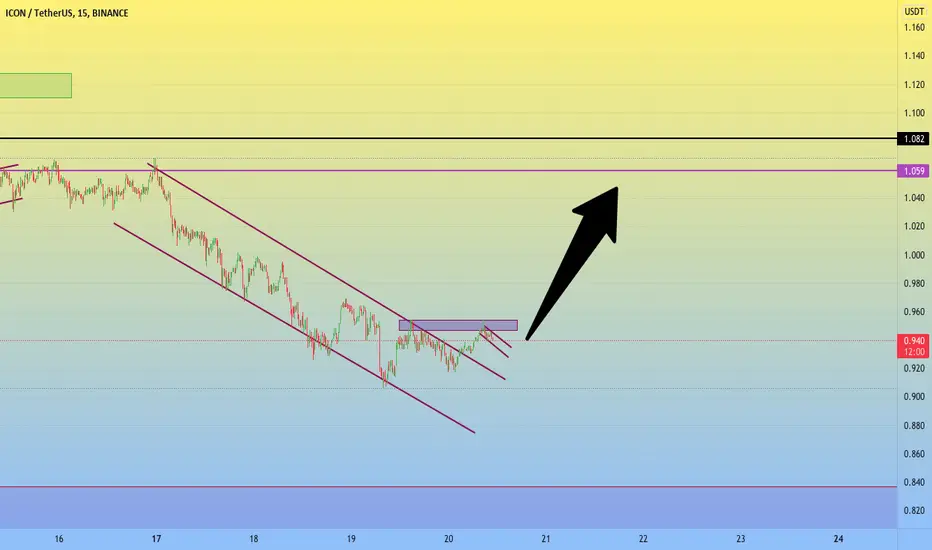Select the black 1.082 price label
Viewport: 932px width, 550px height.
click(914, 139)
